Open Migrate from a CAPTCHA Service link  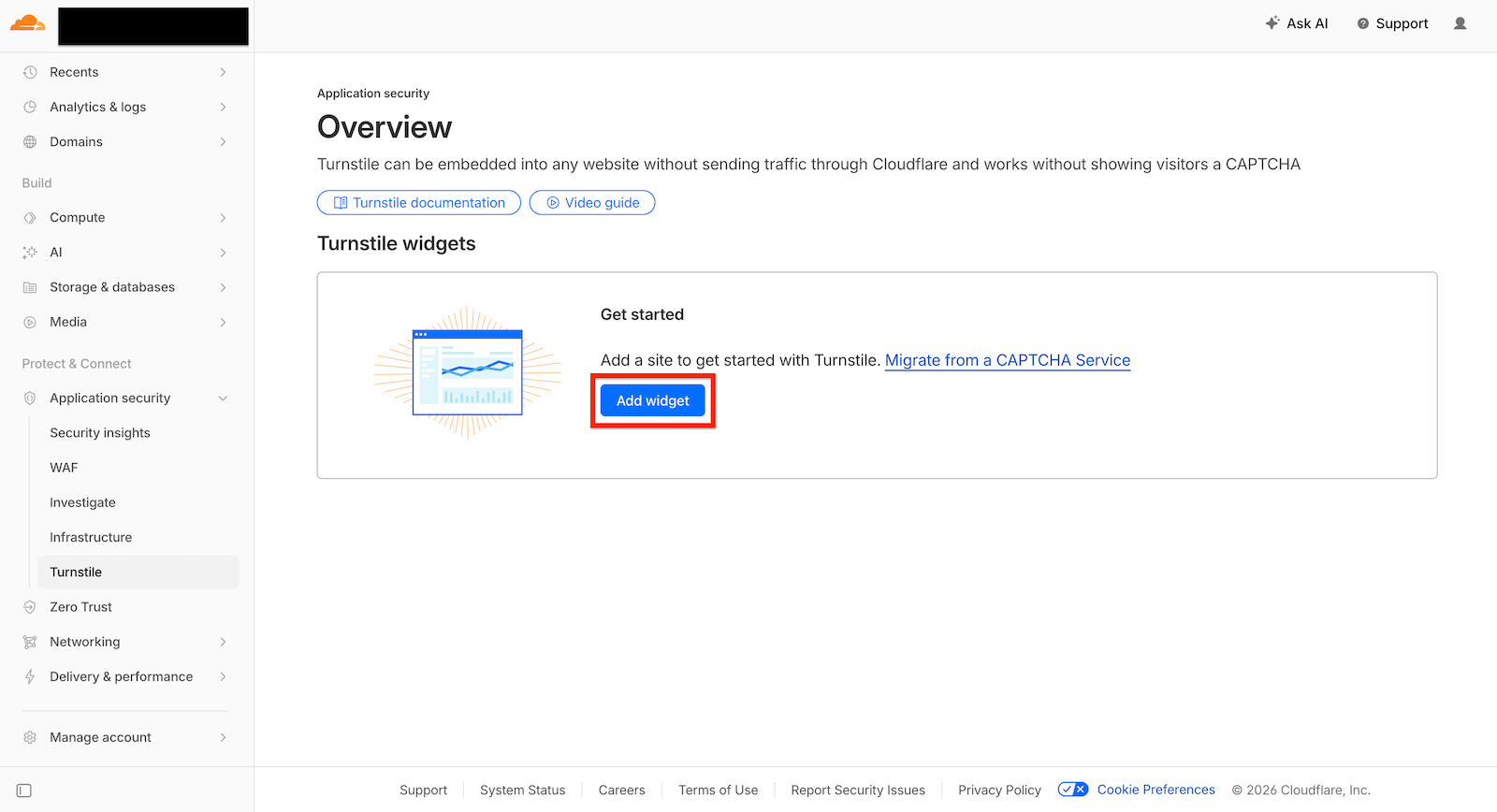click(x=1007, y=360)
